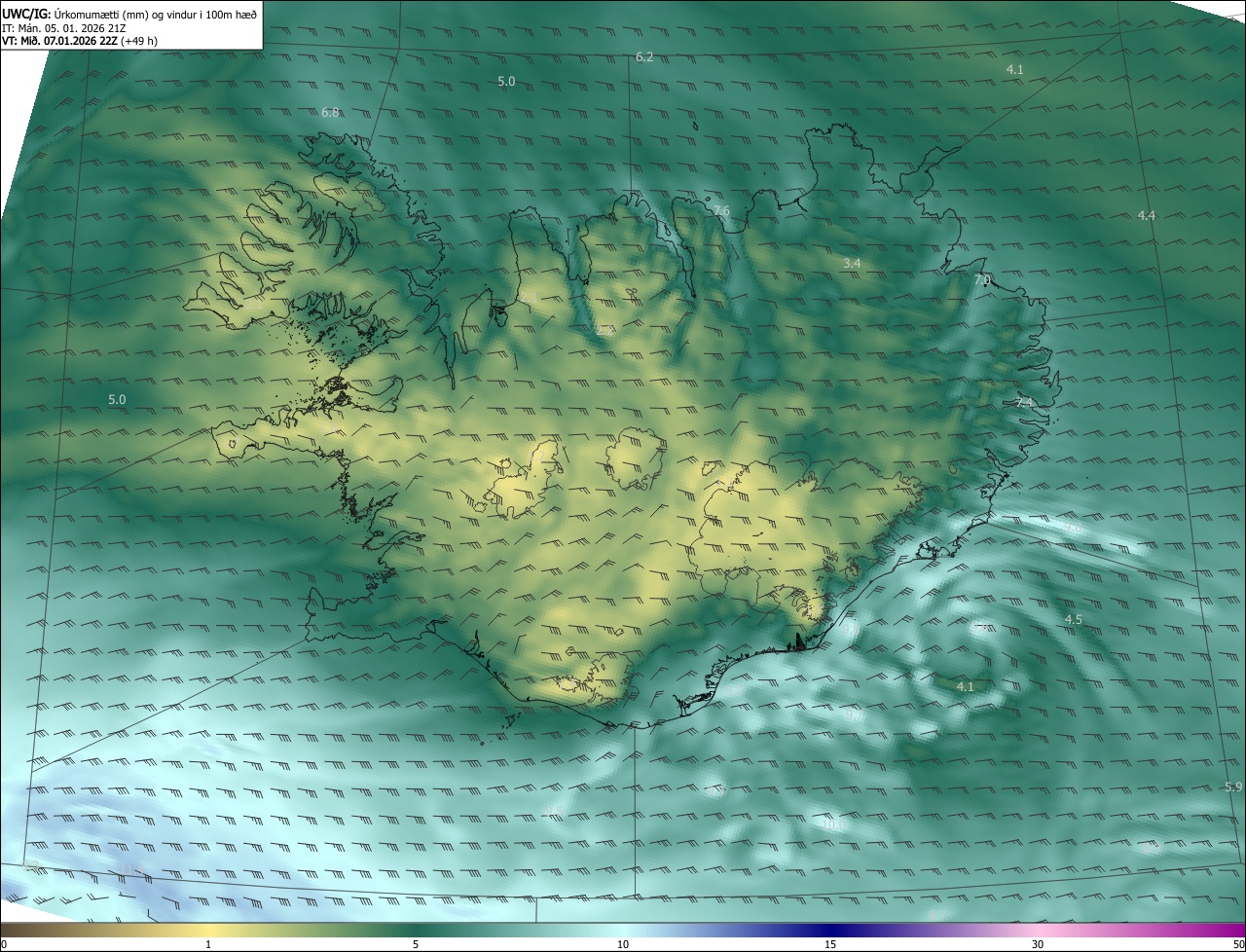Click the 5 tick label on the color scale

tap(416, 944)
